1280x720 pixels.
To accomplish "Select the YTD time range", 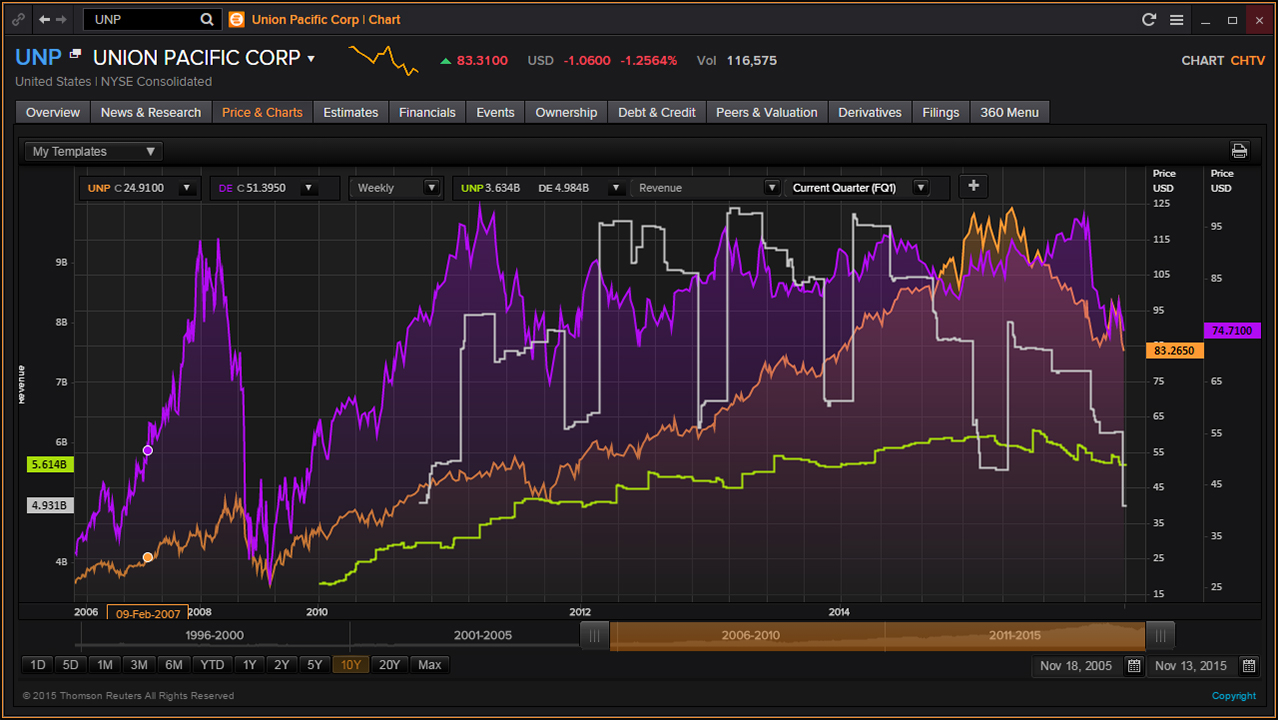I will [x=212, y=665].
